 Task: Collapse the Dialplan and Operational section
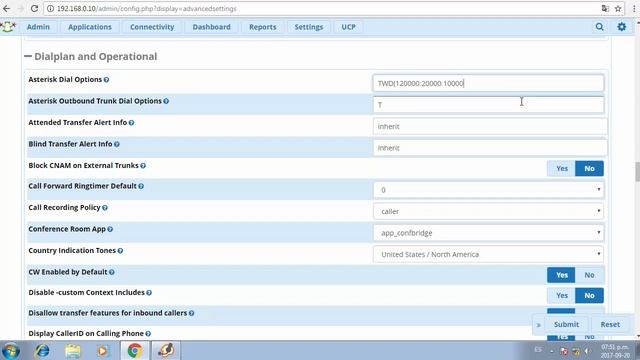[28, 56]
